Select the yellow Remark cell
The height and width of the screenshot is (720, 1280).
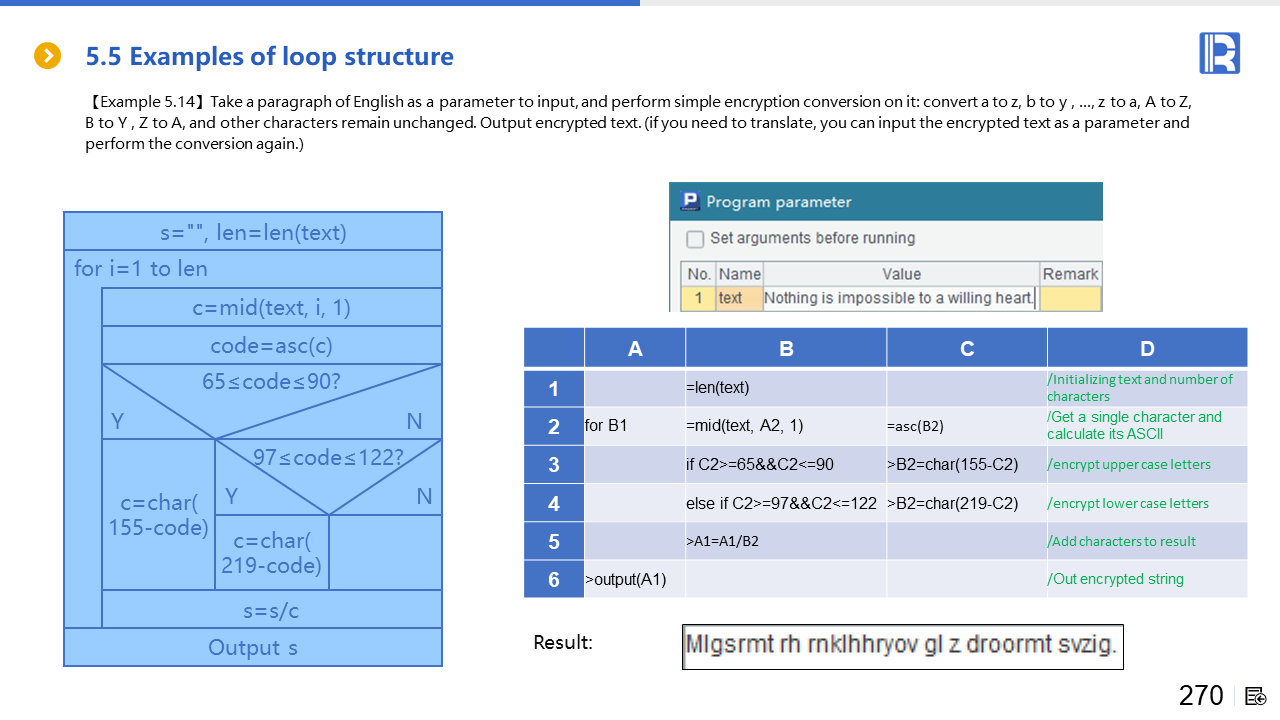(x=1070, y=298)
